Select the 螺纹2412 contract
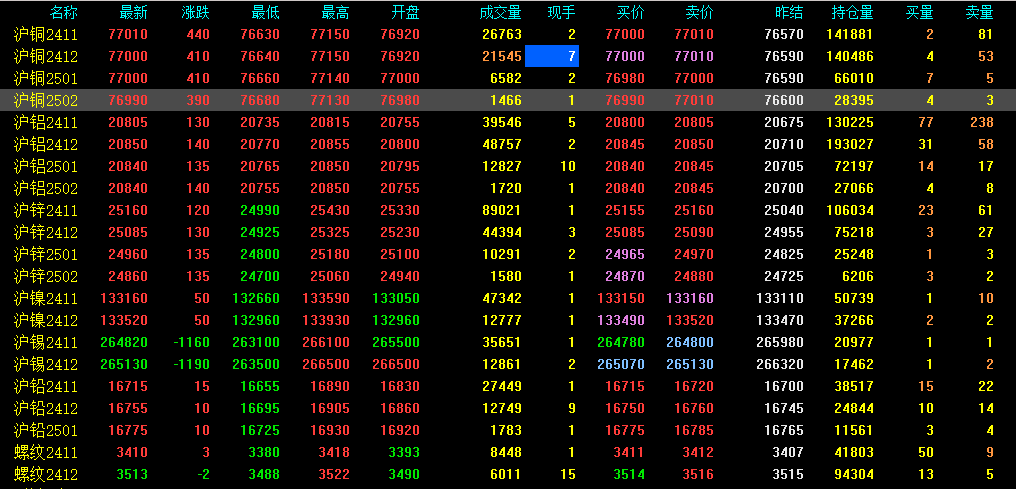The image size is (1016, 489). point(45,474)
